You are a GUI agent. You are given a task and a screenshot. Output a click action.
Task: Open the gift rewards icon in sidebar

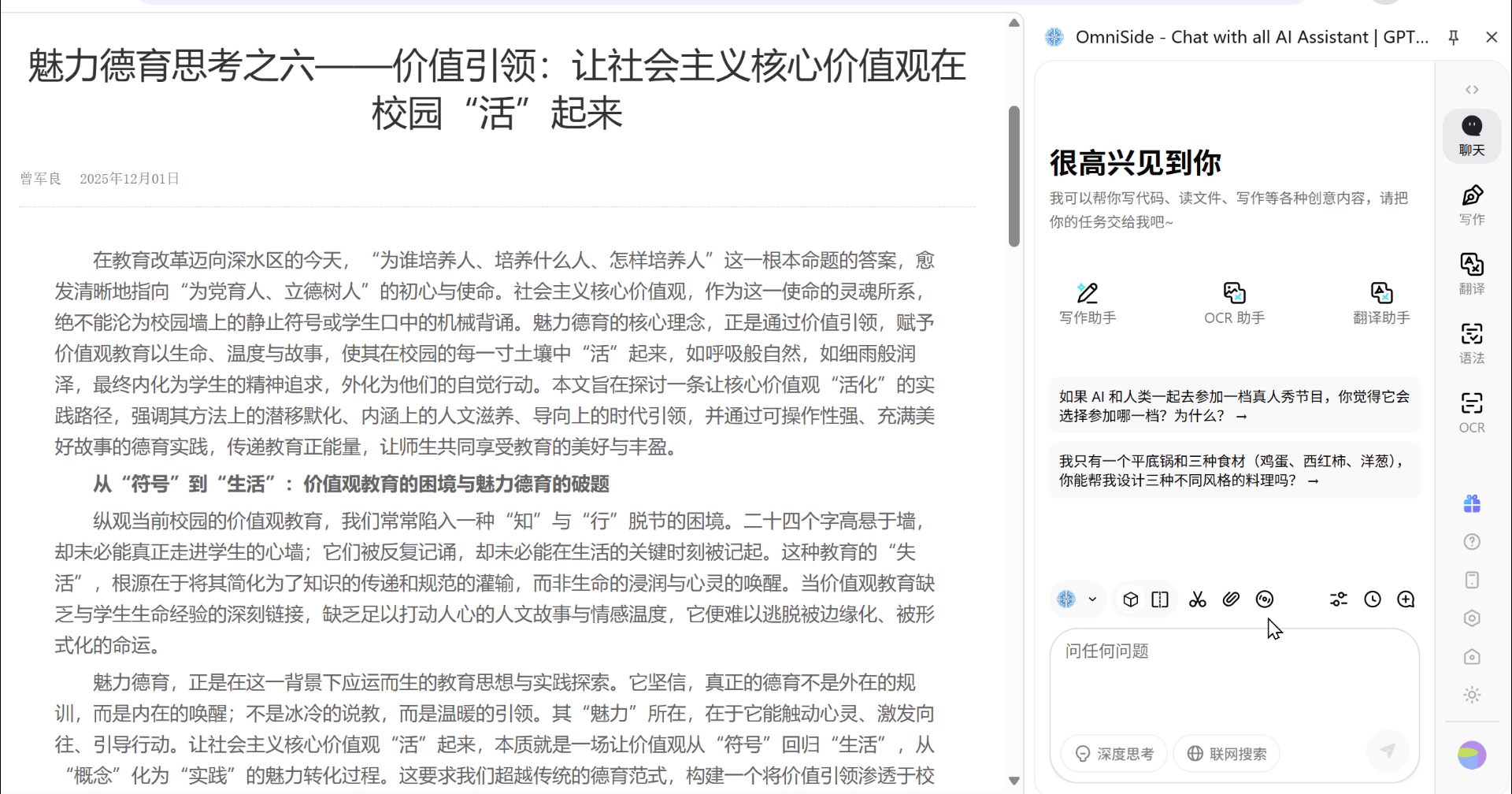click(1471, 503)
